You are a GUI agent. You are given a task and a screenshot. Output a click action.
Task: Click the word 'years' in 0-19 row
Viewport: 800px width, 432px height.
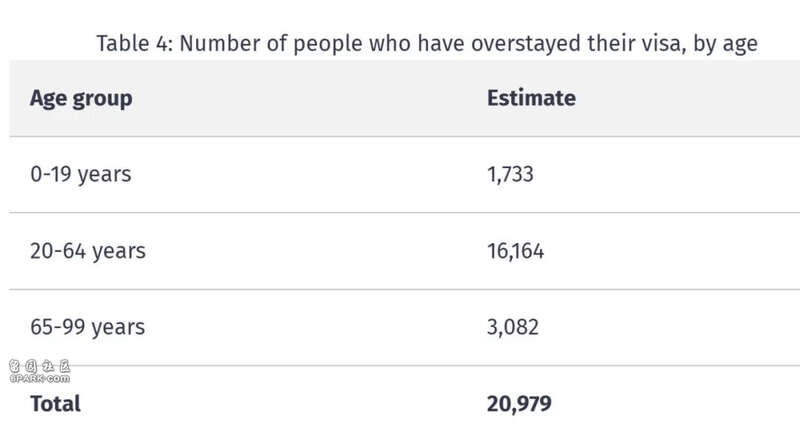tap(105, 175)
